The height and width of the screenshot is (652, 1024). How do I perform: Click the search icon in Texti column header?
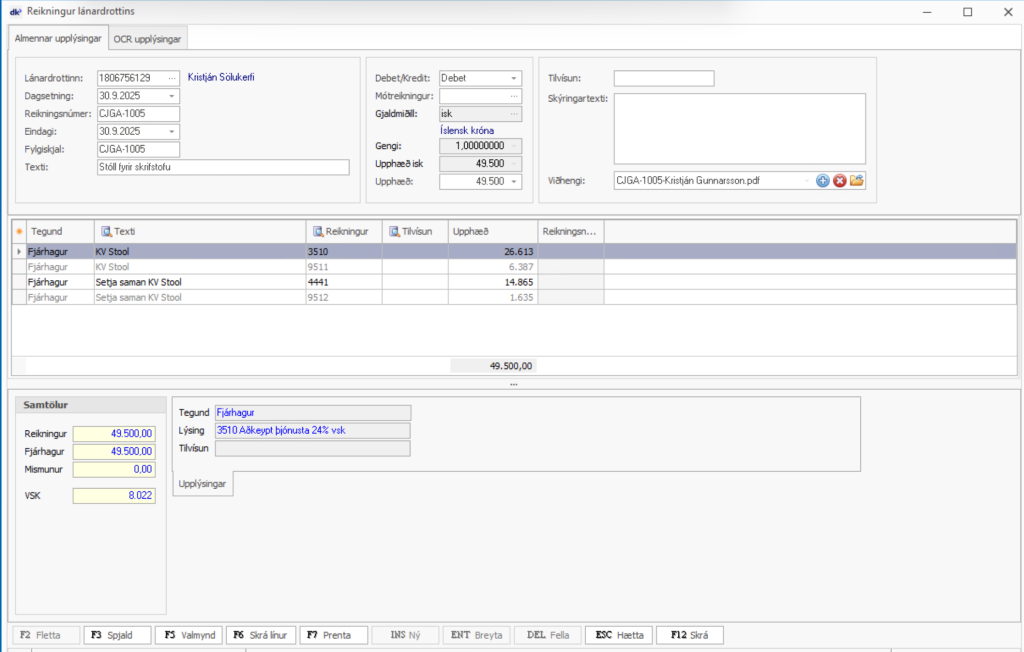pyautogui.click(x=106, y=231)
